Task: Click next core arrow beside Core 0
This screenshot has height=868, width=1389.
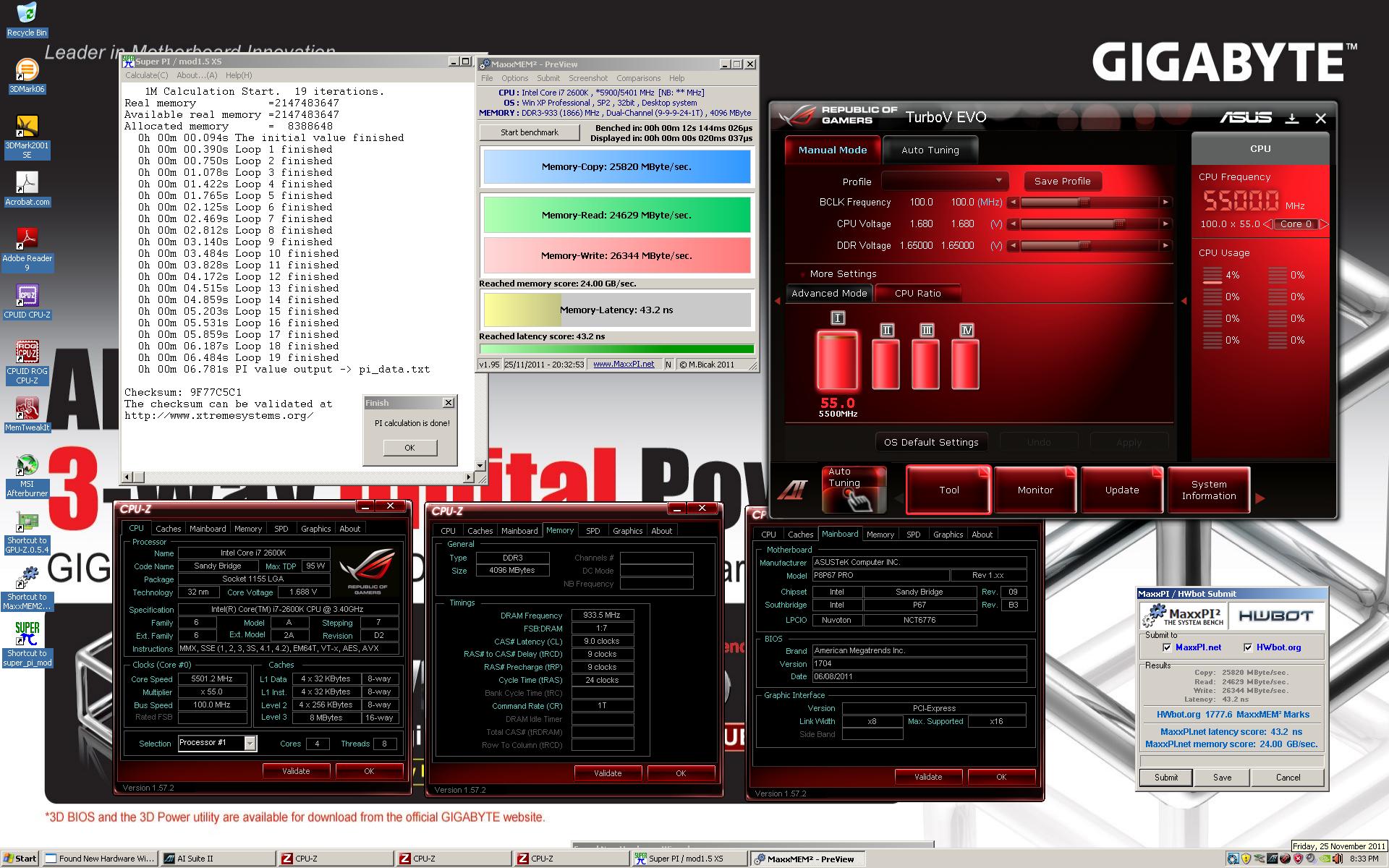Action: [1324, 224]
